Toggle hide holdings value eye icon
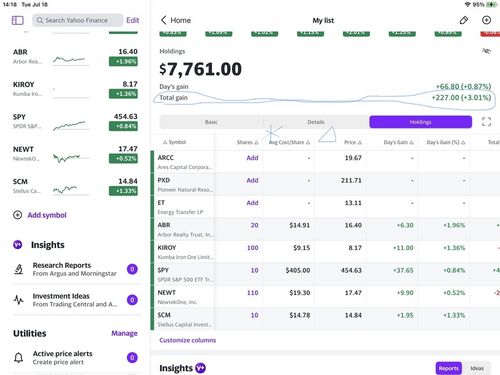The height and width of the screenshot is (375, 500). point(486,51)
